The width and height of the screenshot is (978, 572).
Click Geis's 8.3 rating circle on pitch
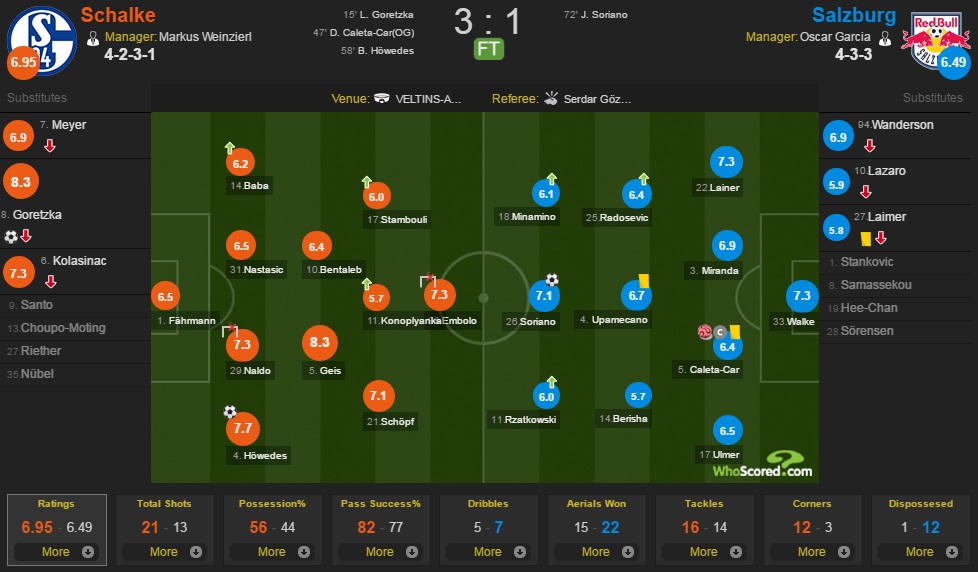[319, 342]
